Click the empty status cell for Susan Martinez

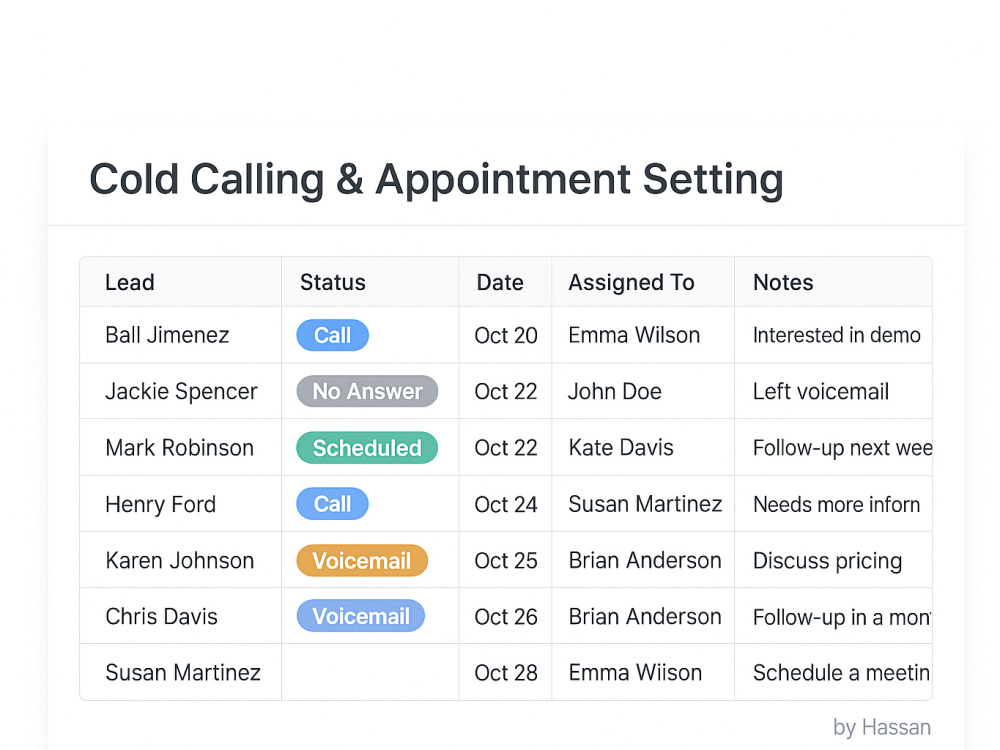click(370, 672)
